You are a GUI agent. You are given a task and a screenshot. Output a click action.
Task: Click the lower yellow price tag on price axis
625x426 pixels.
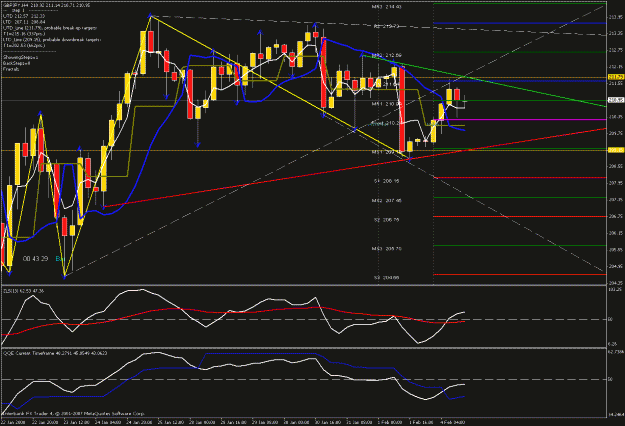(x=616, y=150)
